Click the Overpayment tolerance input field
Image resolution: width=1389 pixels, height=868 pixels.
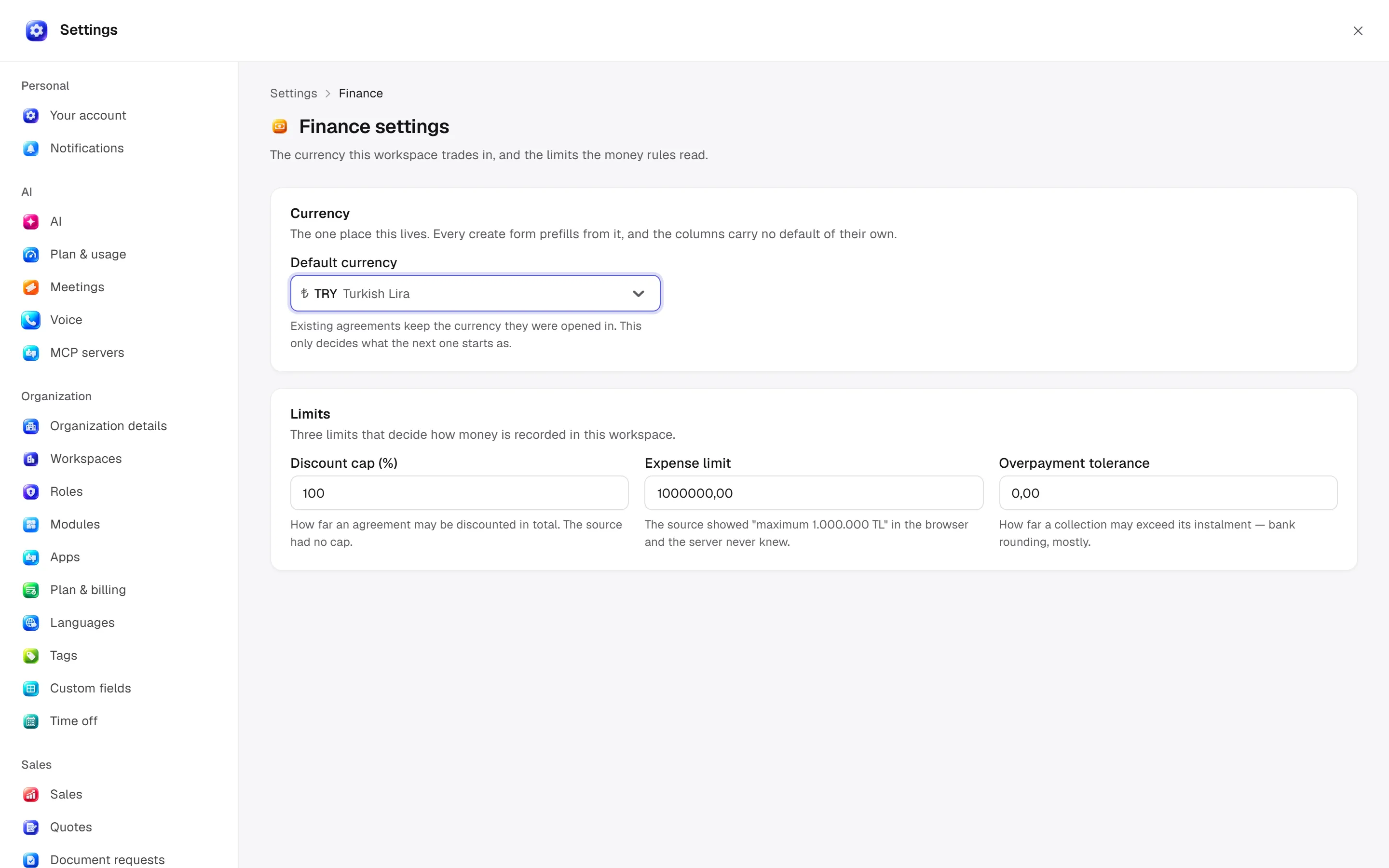coord(1168,492)
